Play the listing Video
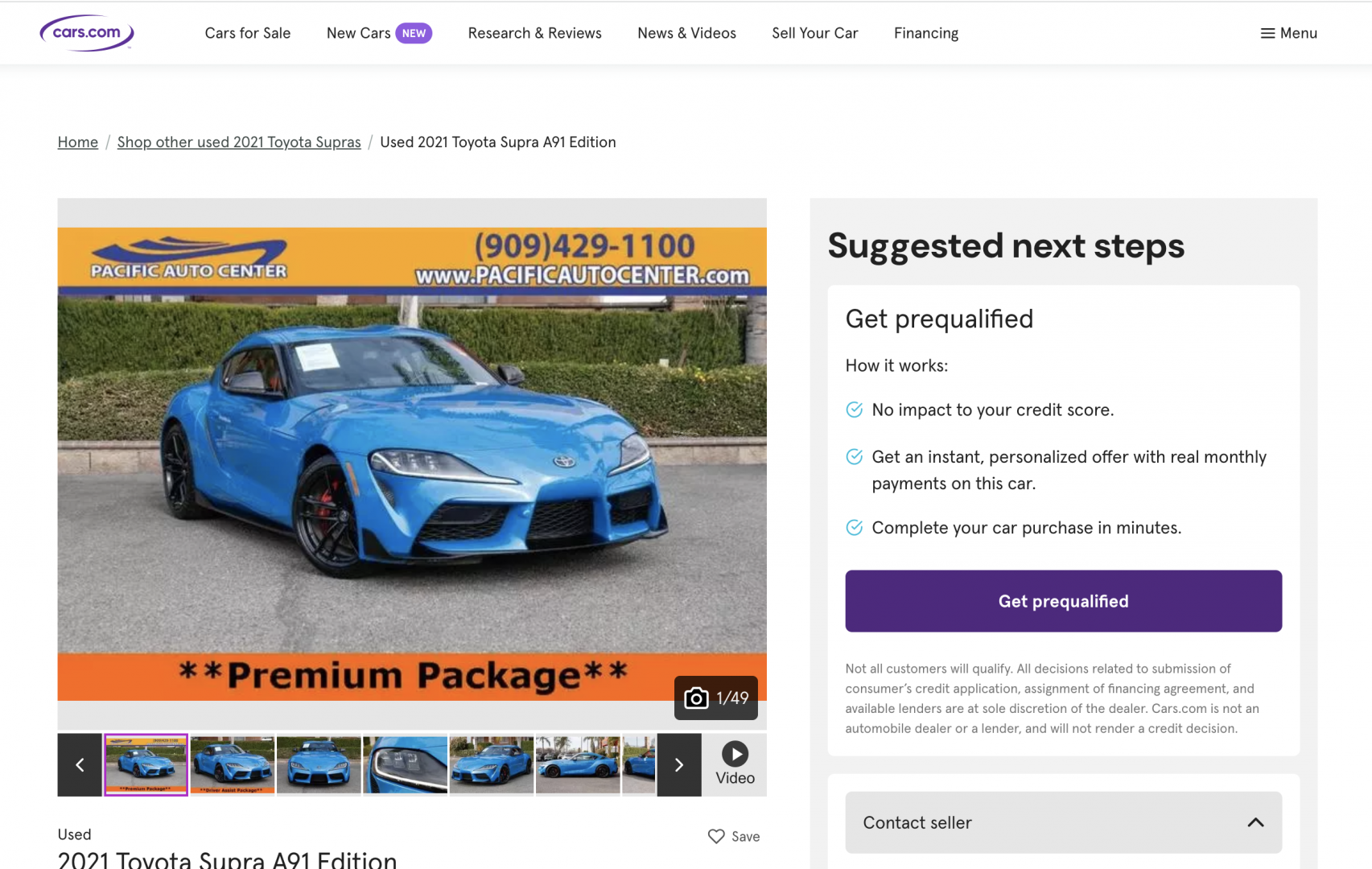This screenshot has width=1372, height=869. (x=735, y=764)
